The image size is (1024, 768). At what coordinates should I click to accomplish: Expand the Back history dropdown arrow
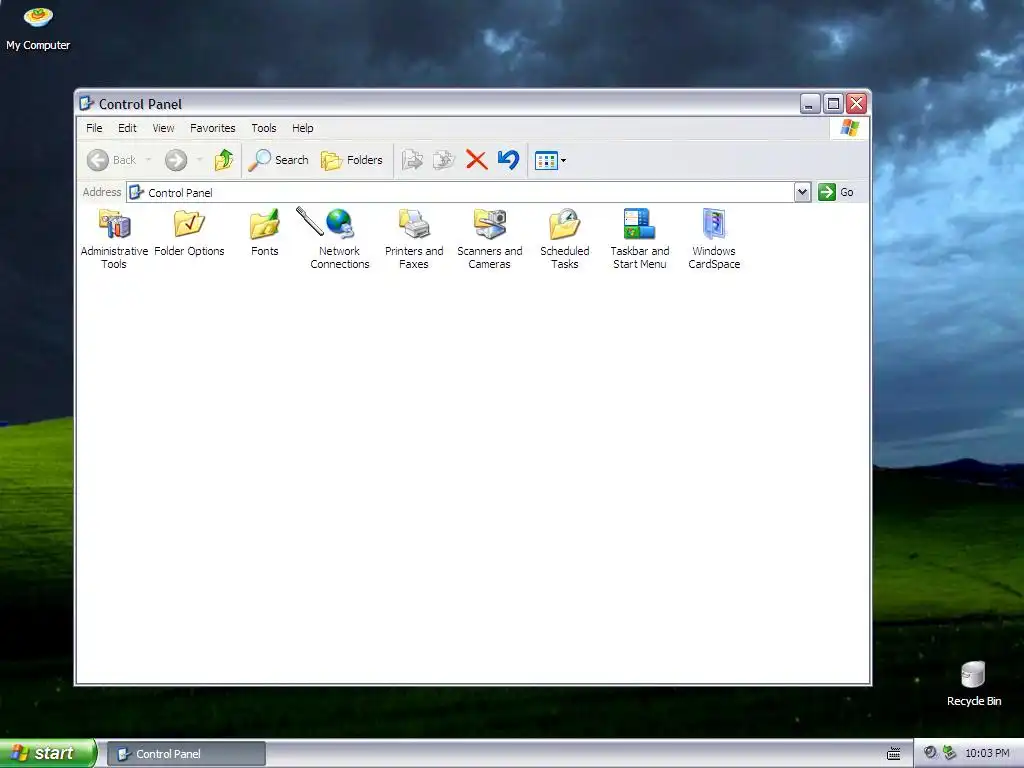pyautogui.click(x=148, y=160)
